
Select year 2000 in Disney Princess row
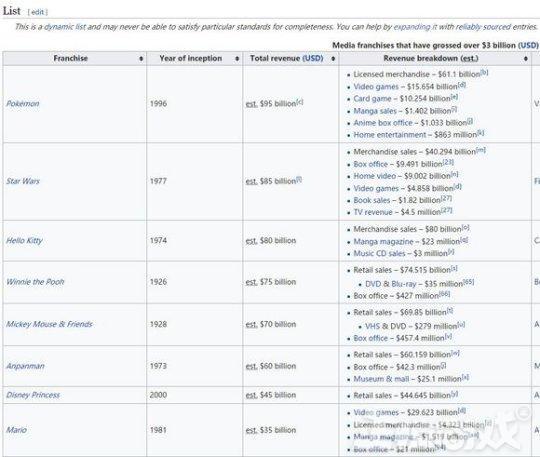coord(158,395)
